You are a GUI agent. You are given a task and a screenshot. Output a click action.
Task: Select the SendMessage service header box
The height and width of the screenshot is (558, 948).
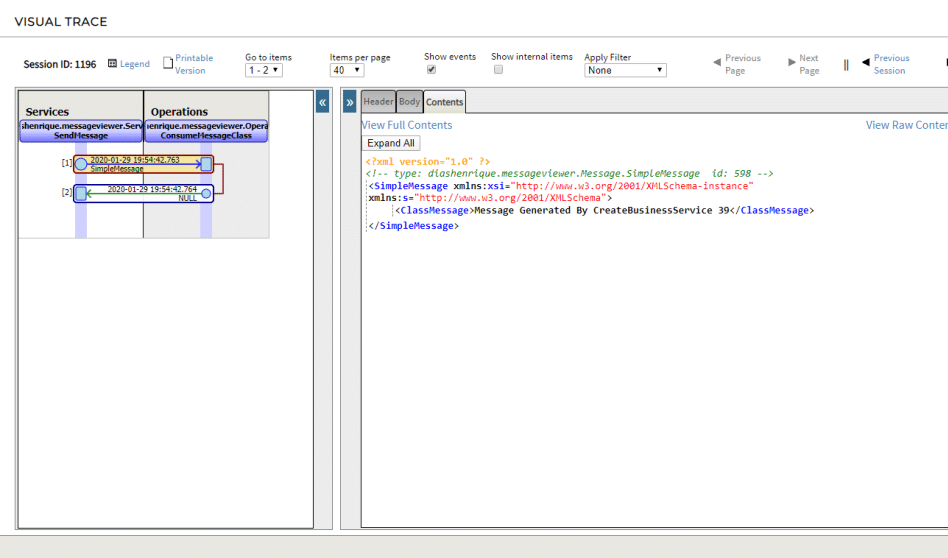[x=81, y=131]
